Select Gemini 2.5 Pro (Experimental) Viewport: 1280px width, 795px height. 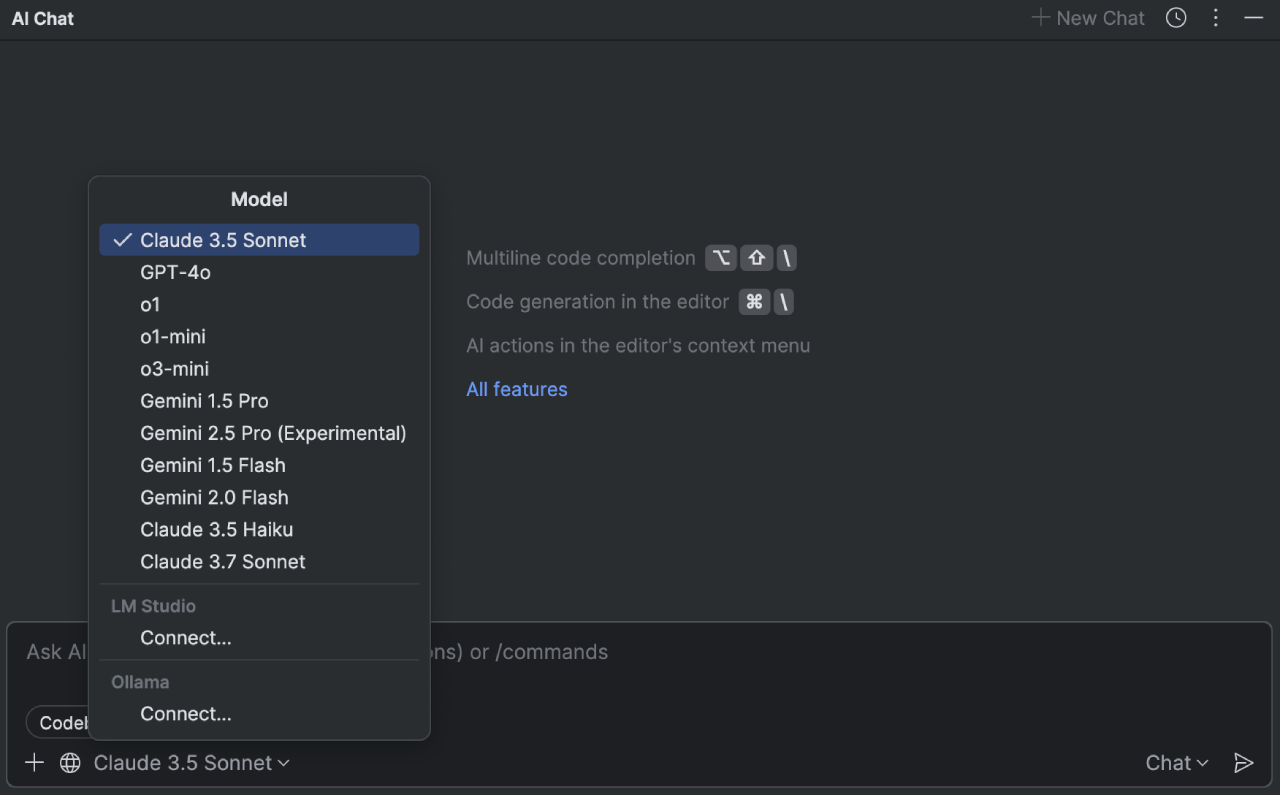click(273, 433)
